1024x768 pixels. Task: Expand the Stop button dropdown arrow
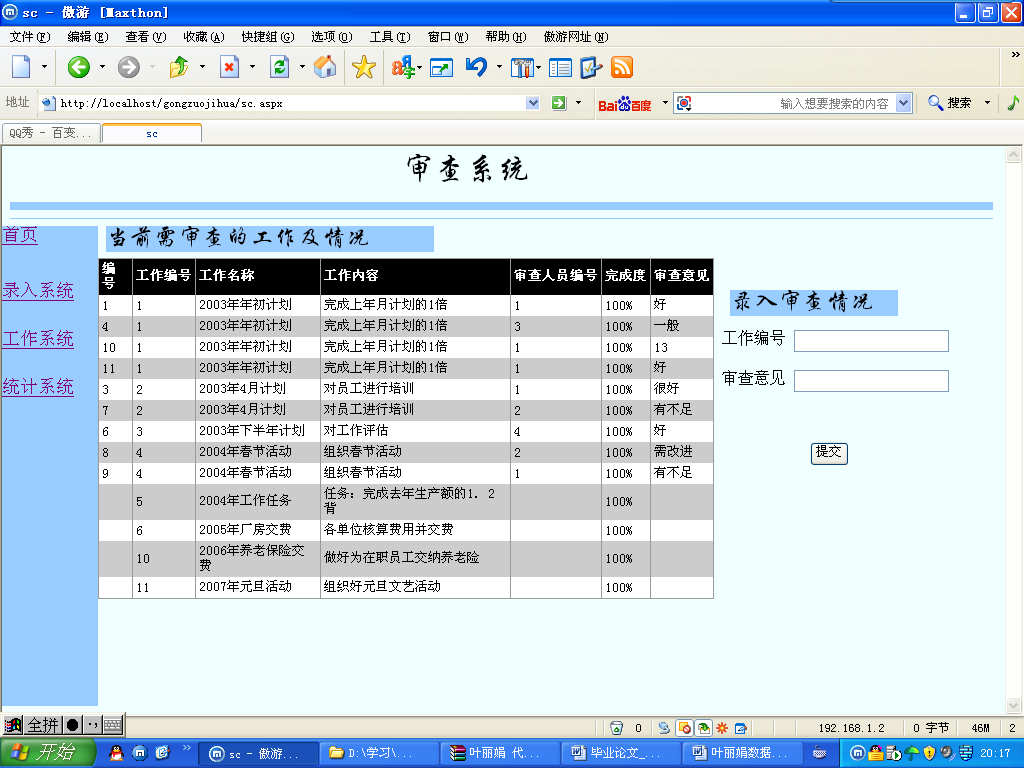tap(252, 67)
